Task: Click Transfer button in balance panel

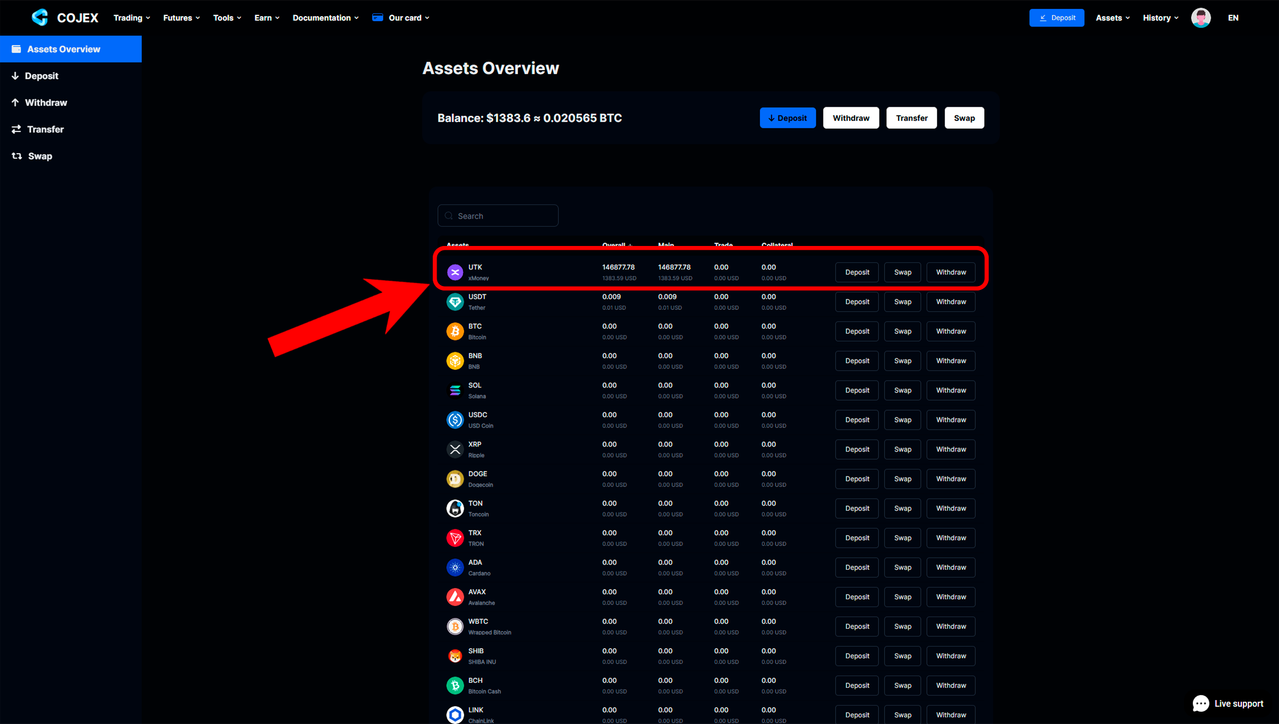Action: 912,118
